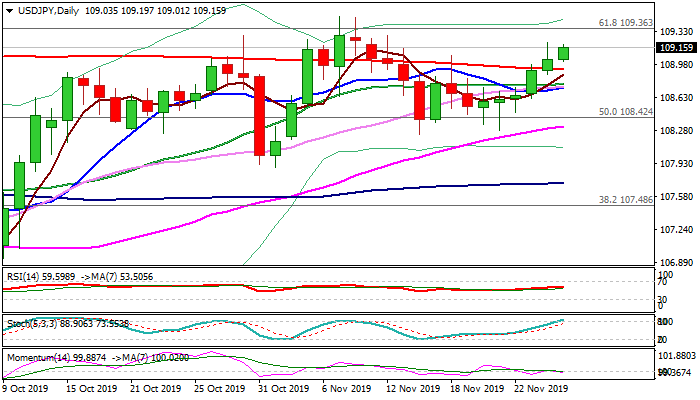Click the RSI(14) 59.5989 indicator label
Viewport: 700px width, 400px height.
[41, 277]
